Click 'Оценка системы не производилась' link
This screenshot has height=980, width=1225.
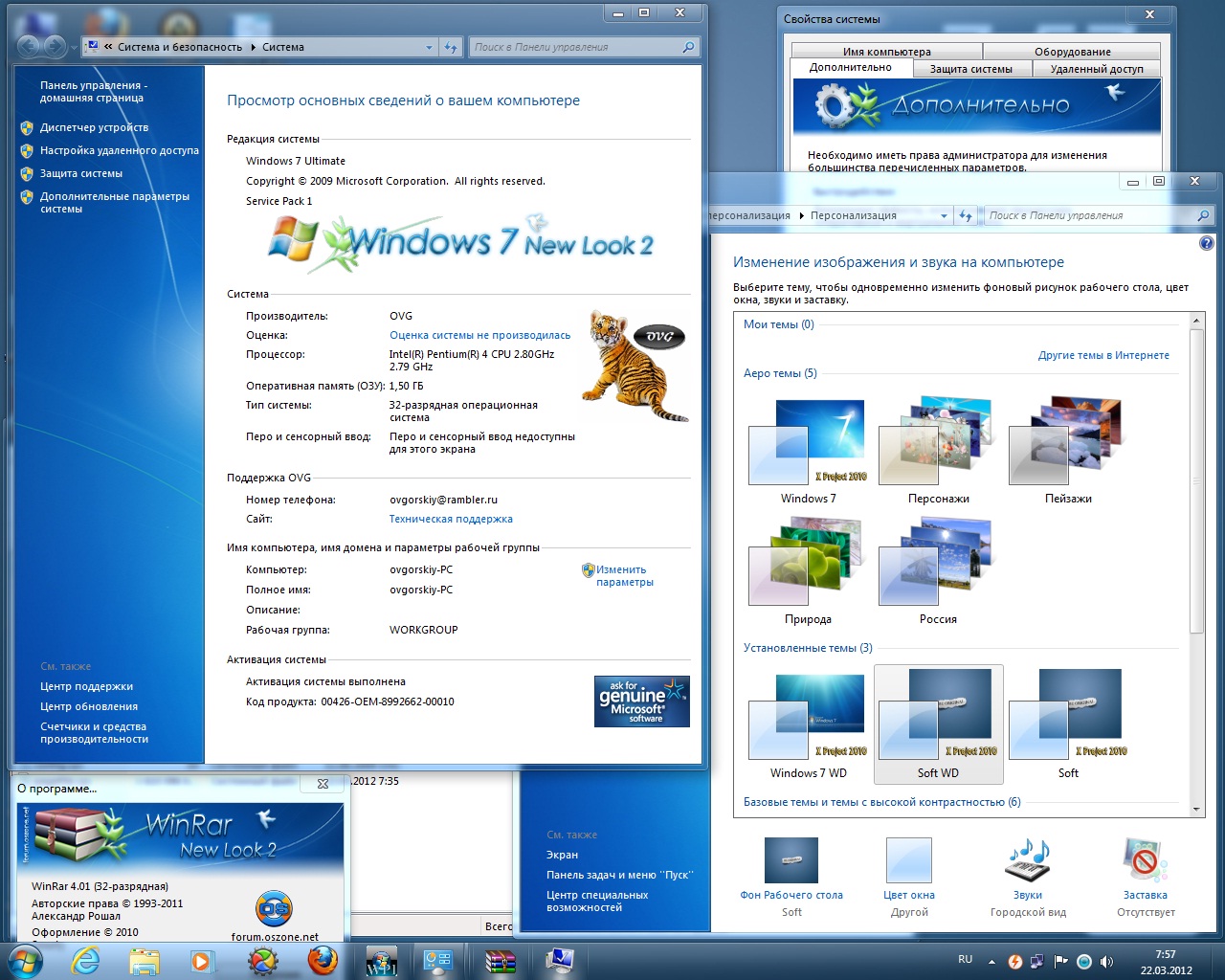click(479, 335)
